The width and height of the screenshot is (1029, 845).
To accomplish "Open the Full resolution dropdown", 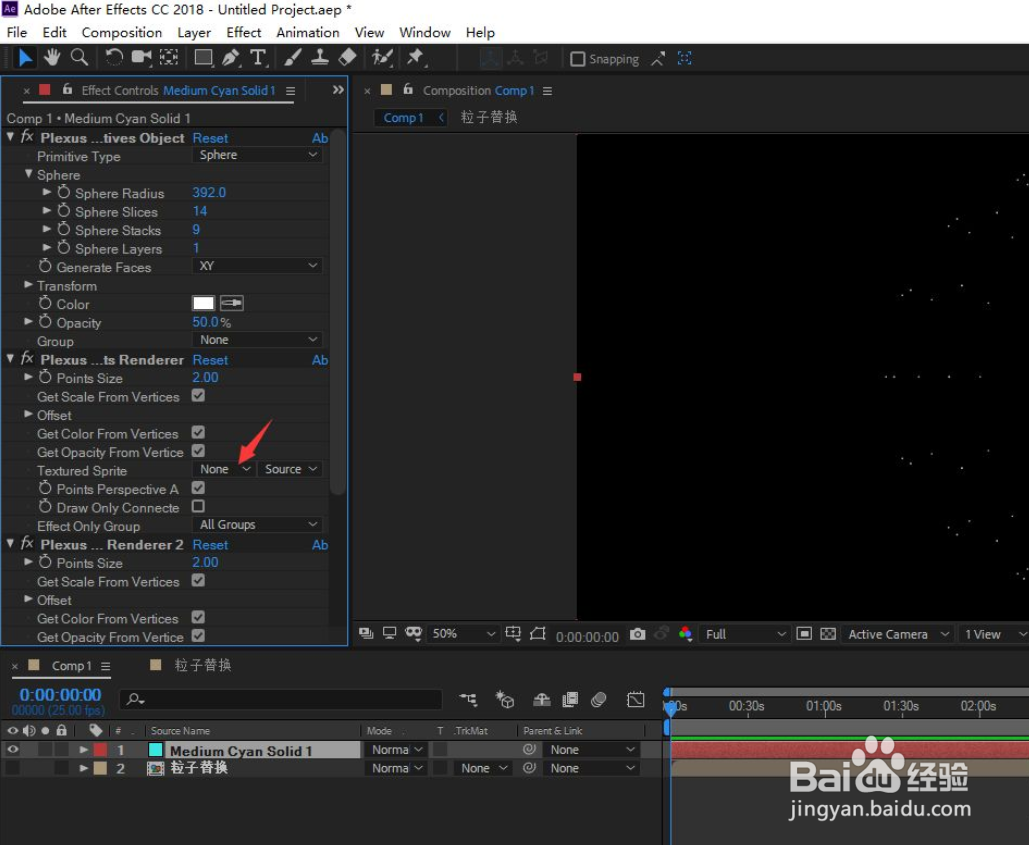I will point(744,634).
